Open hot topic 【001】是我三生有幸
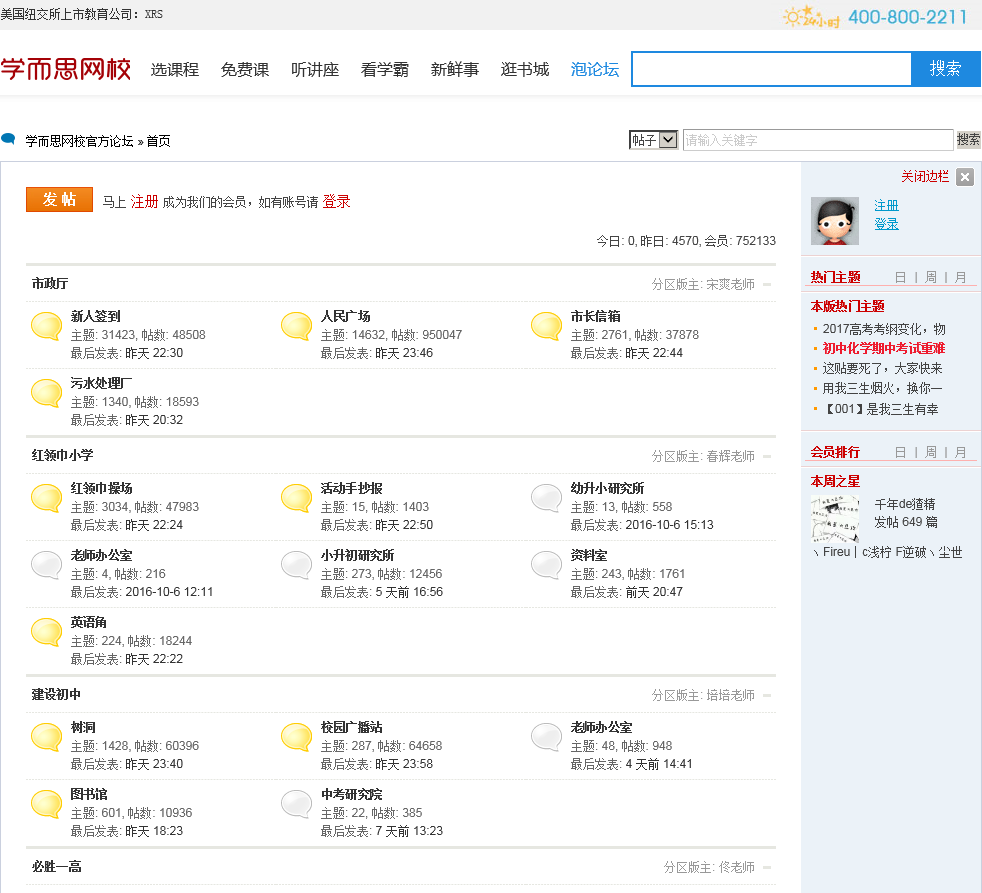This screenshot has width=982, height=893. pyautogui.click(x=881, y=410)
